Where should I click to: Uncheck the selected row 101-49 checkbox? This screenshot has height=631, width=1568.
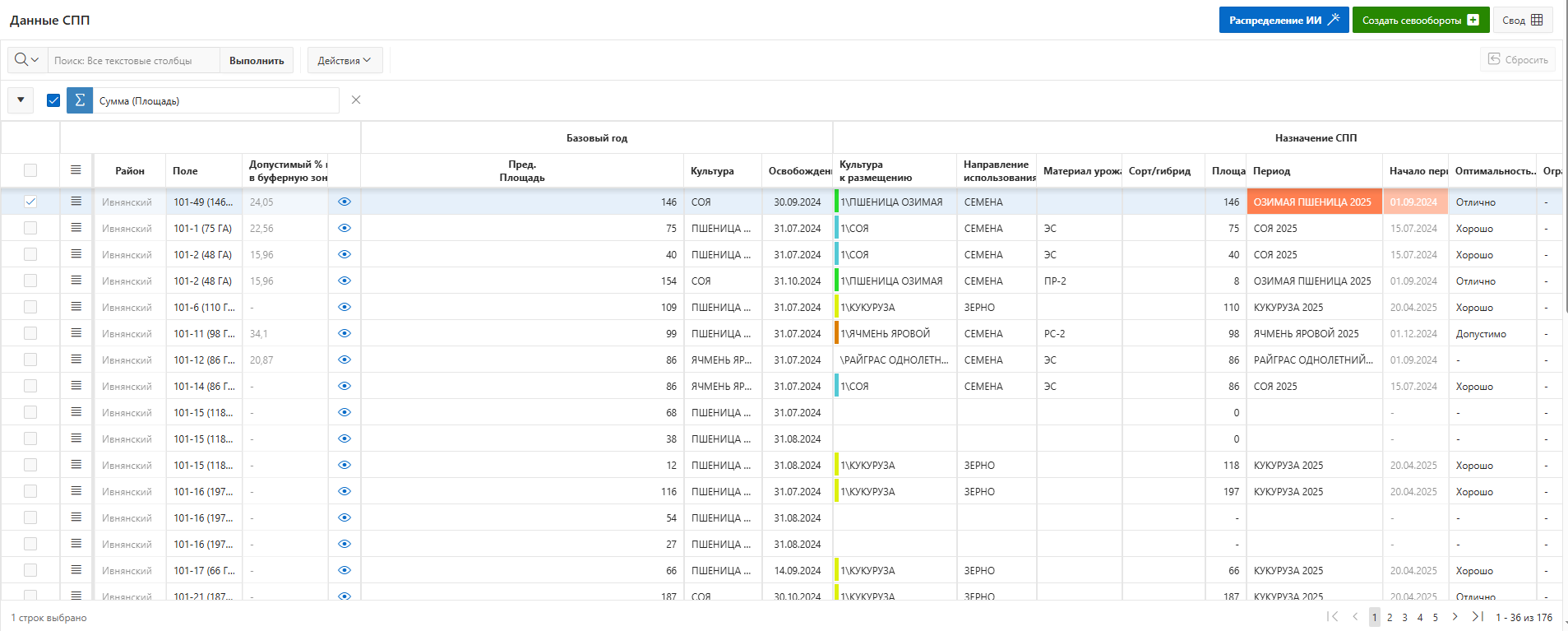[x=30, y=202]
